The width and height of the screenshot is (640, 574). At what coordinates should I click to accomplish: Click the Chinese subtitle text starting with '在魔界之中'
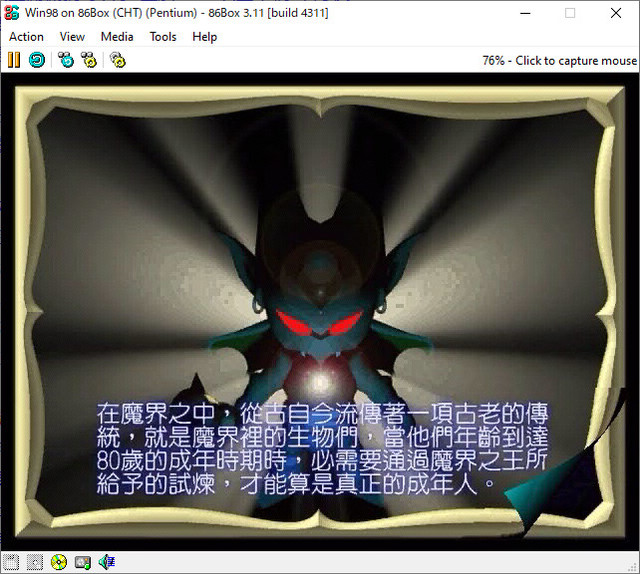322,449
